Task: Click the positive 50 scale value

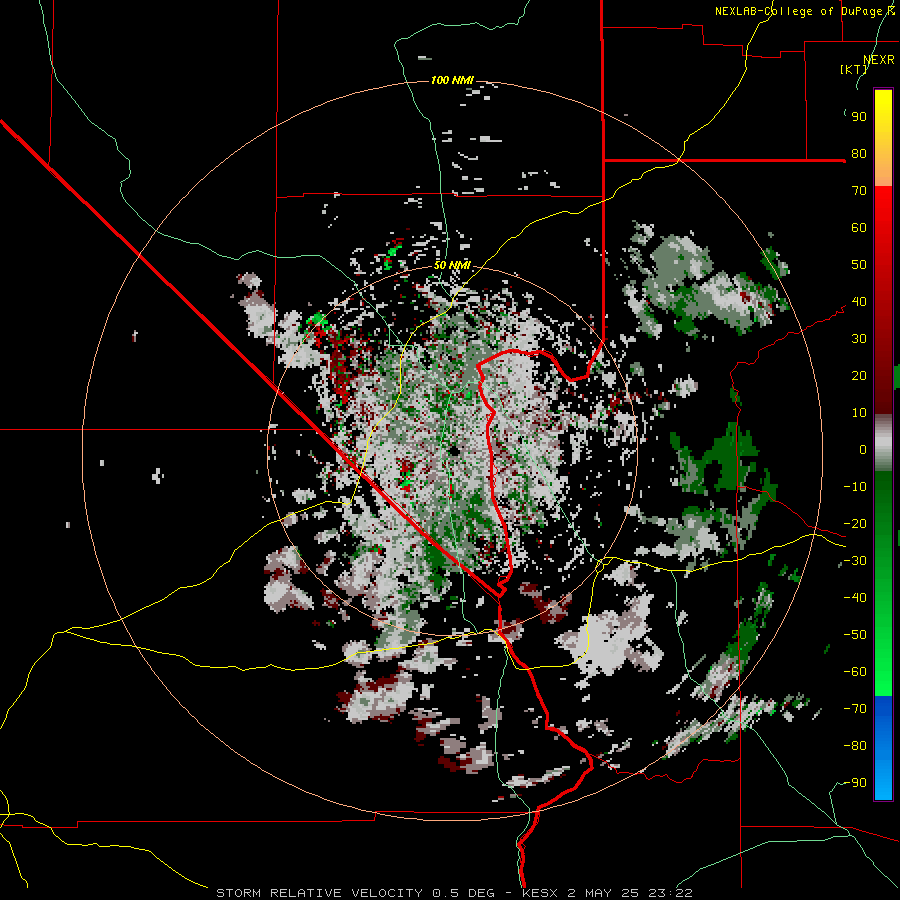Action: point(859,265)
